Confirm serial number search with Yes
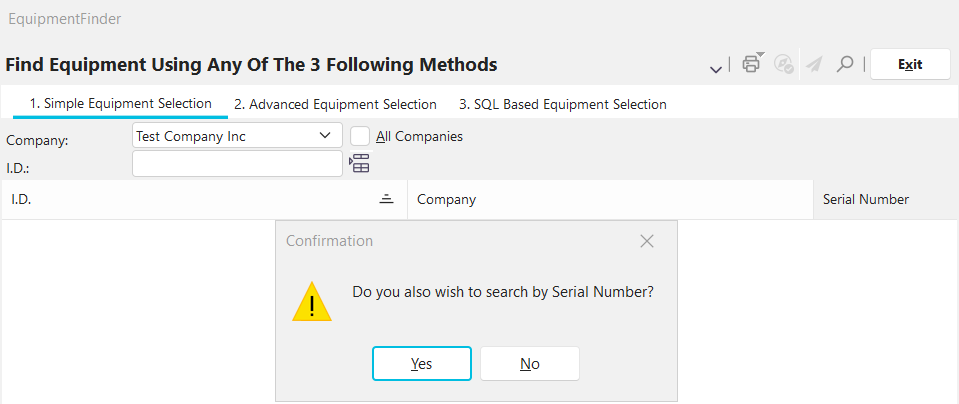This screenshot has height=404, width=959. click(421, 364)
